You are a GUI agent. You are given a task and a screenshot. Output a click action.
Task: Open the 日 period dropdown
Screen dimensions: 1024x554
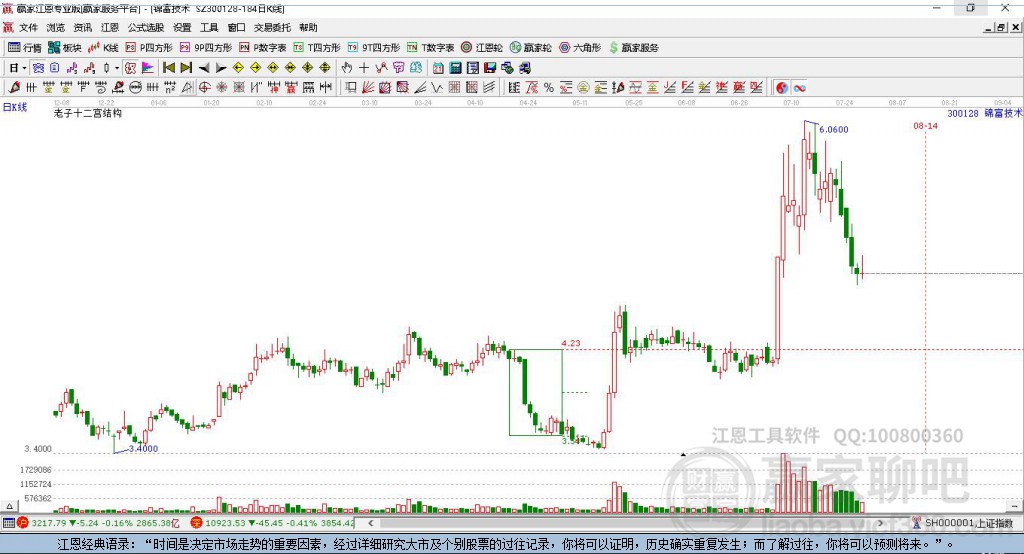18,68
